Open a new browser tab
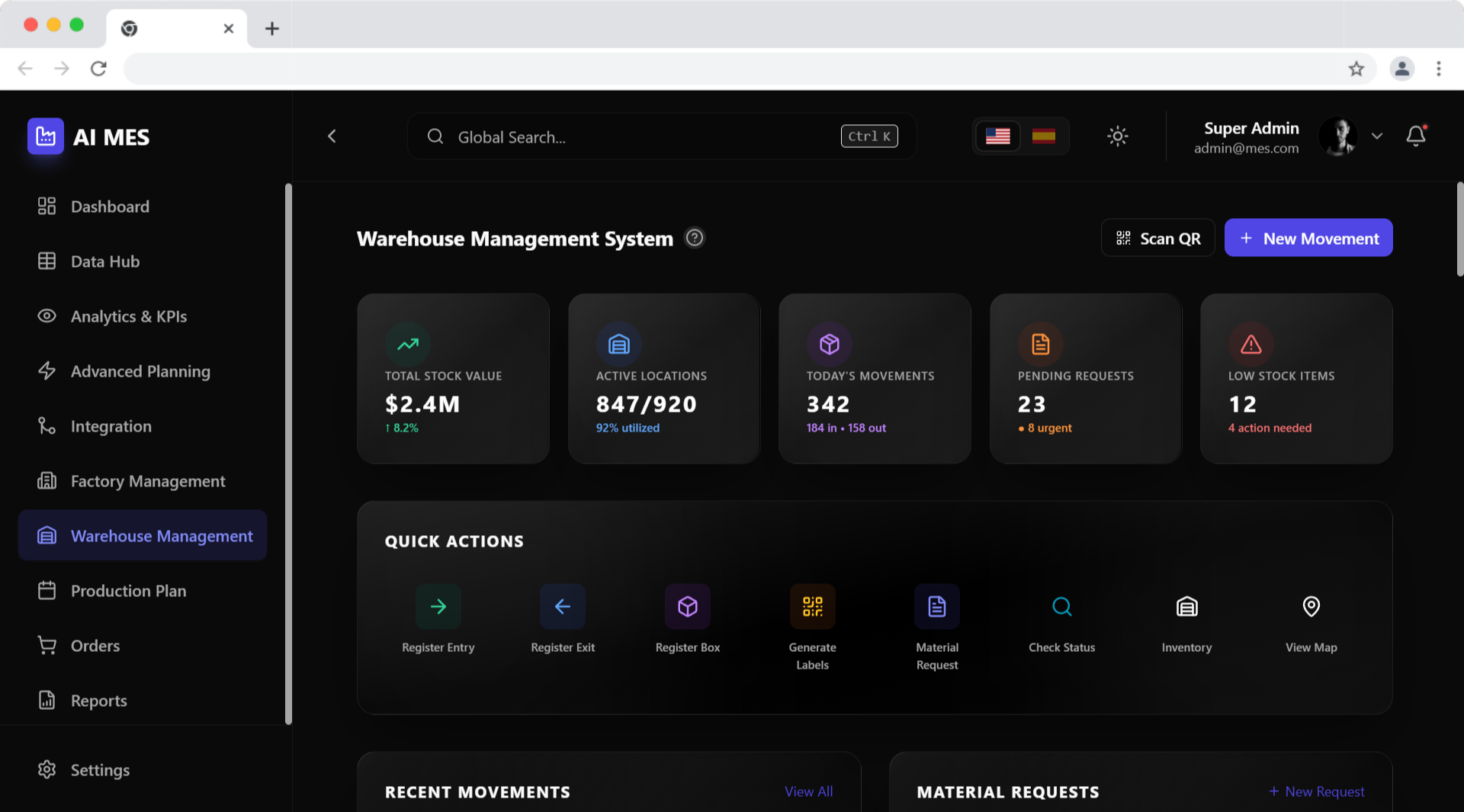The image size is (1464, 812). coord(272,29)
